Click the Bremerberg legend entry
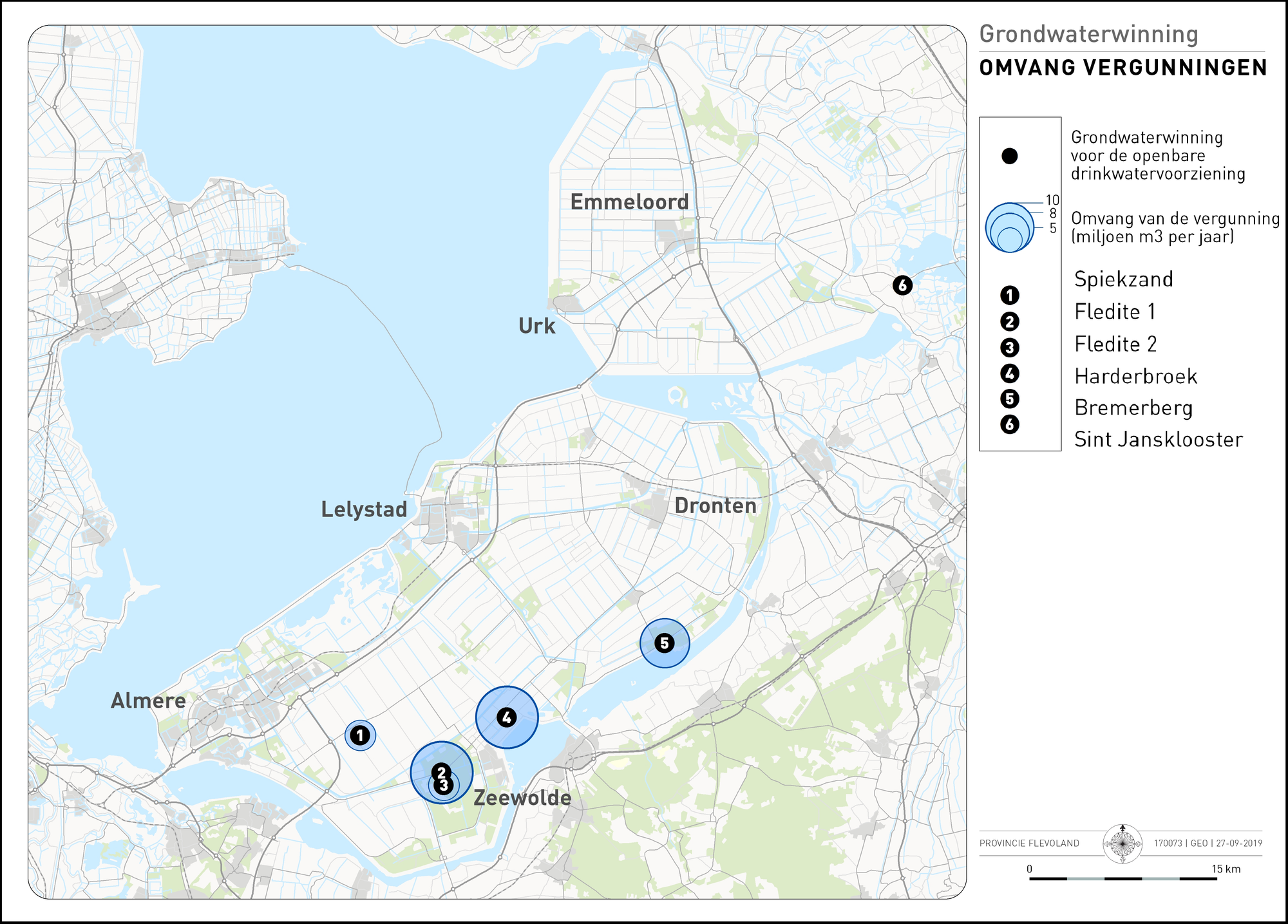The image size is (1288, 924). [x=1133, y=408]
